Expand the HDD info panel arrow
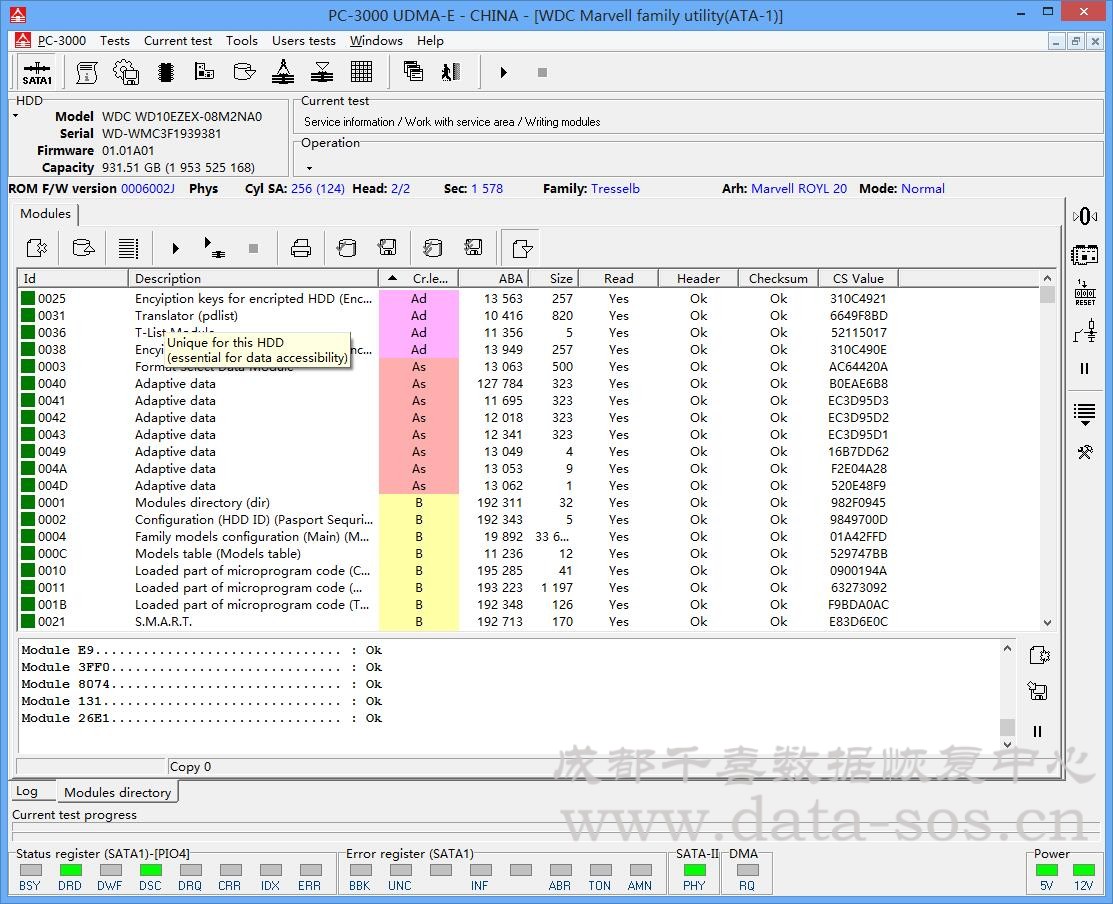Viewport: 1113px width, 904px height. click(x=16, y=117)
